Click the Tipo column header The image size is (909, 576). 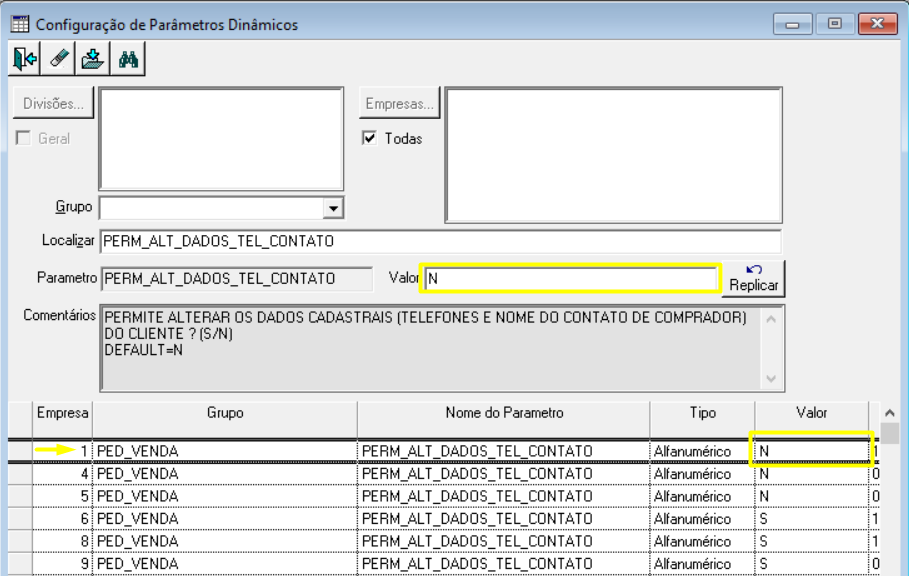pyautogui.click(x=703, y=419)
